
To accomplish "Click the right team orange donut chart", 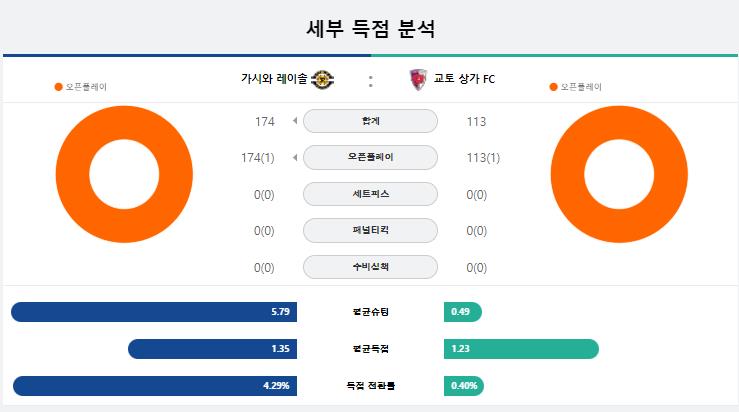I will [619, 174].
